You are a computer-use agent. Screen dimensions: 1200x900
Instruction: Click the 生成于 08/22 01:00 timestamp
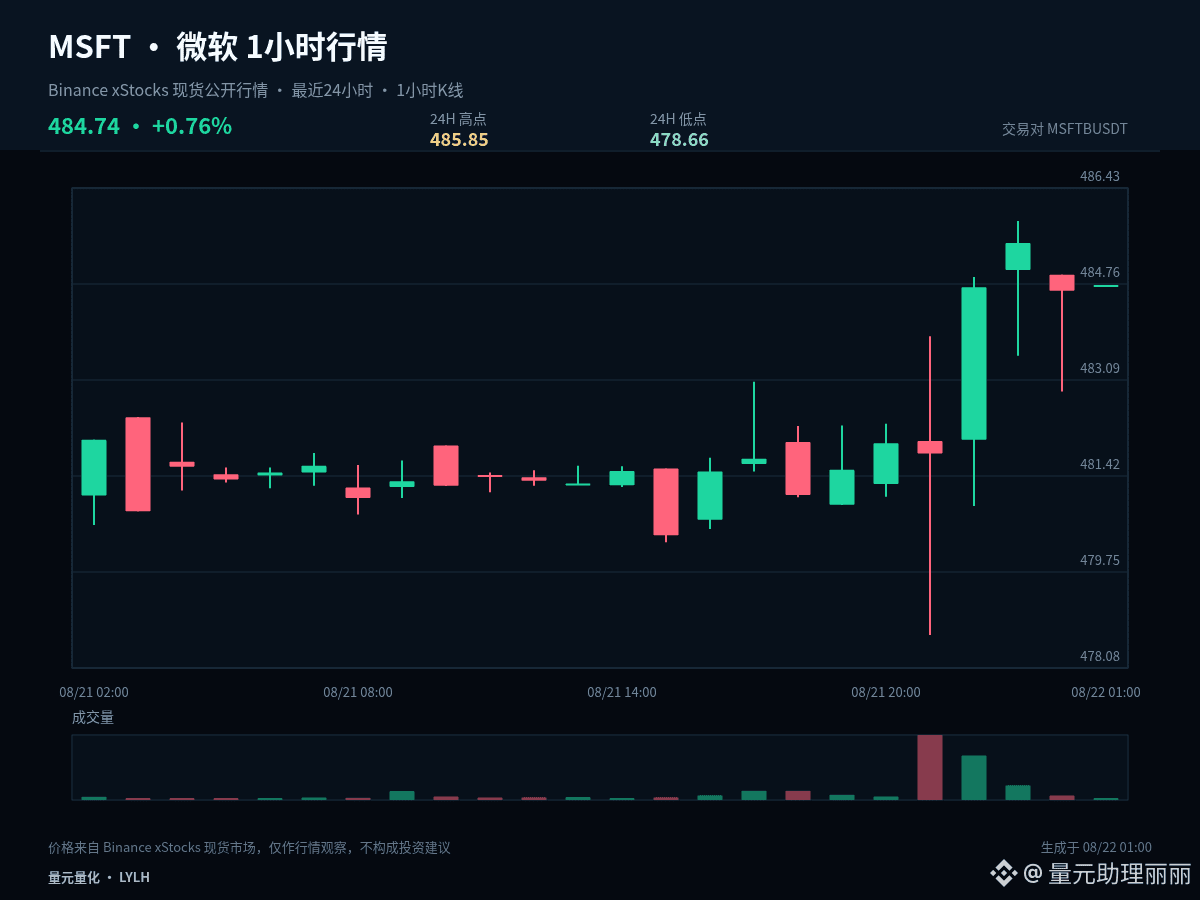point(1096,848)
